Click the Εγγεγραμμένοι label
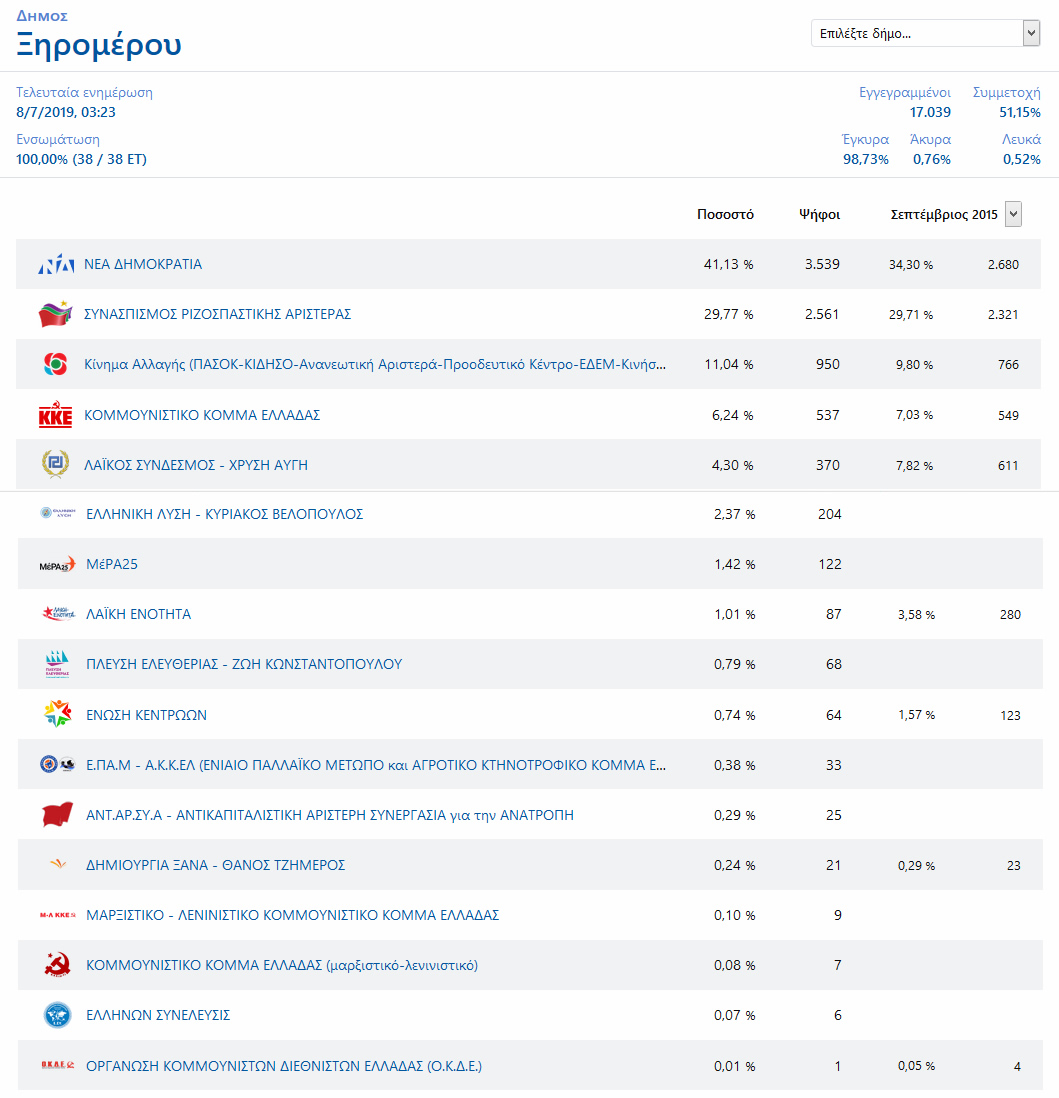The width and height of the screenshot is (1059, 1098). [905, 92]
